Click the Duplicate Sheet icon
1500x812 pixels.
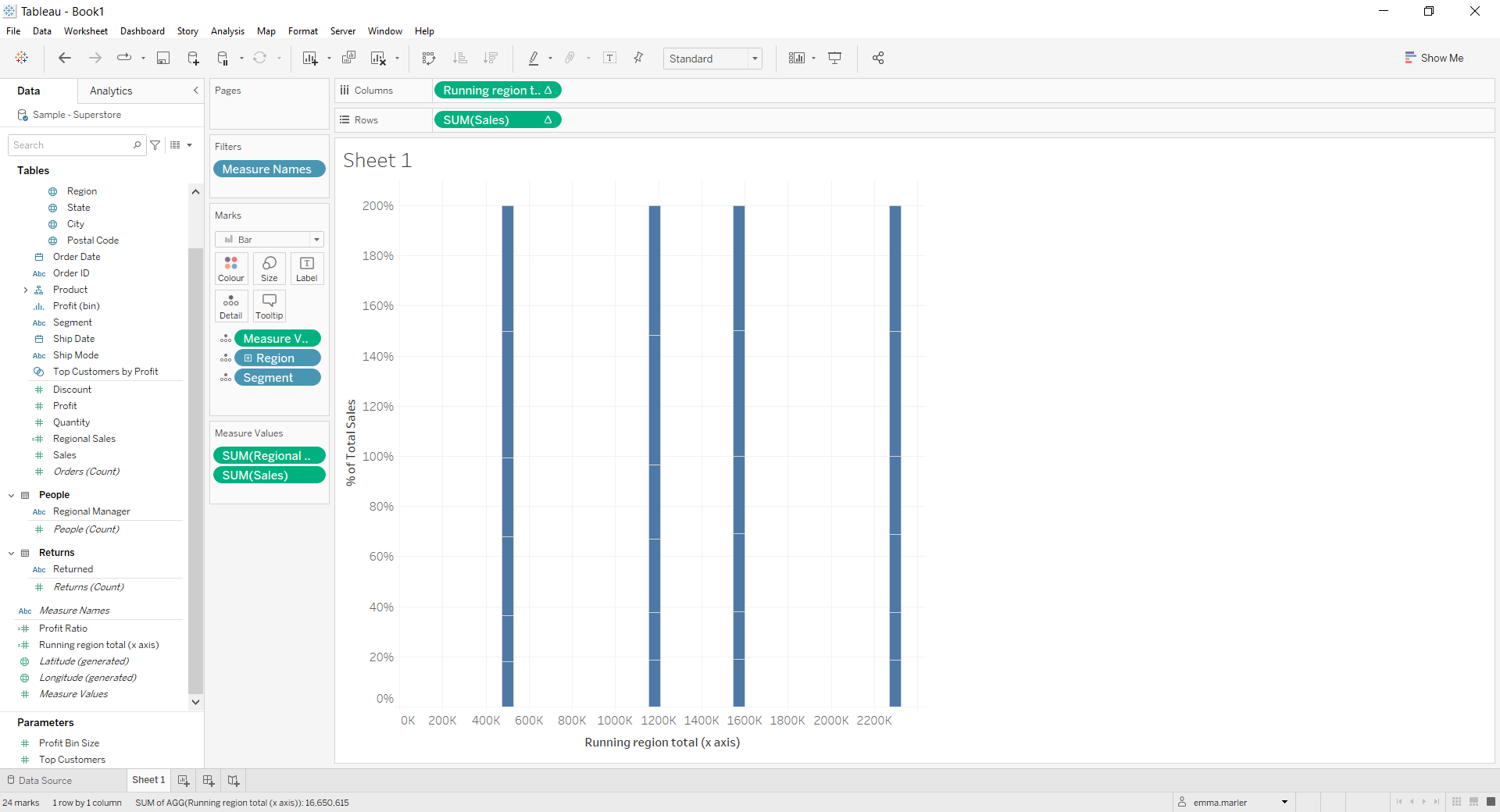348,58
